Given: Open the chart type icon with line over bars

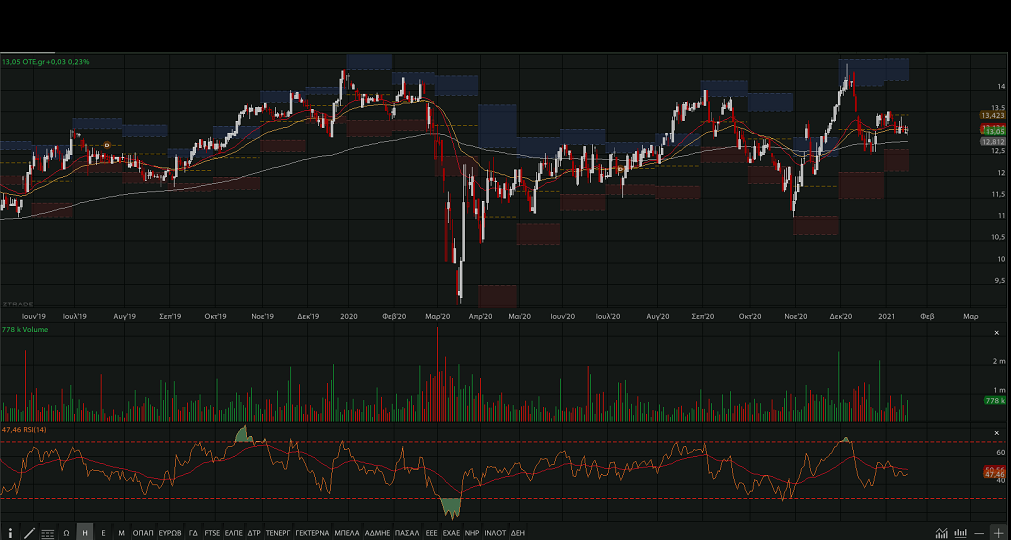Looking at the screenshot, I should click(x=942, y=533).
